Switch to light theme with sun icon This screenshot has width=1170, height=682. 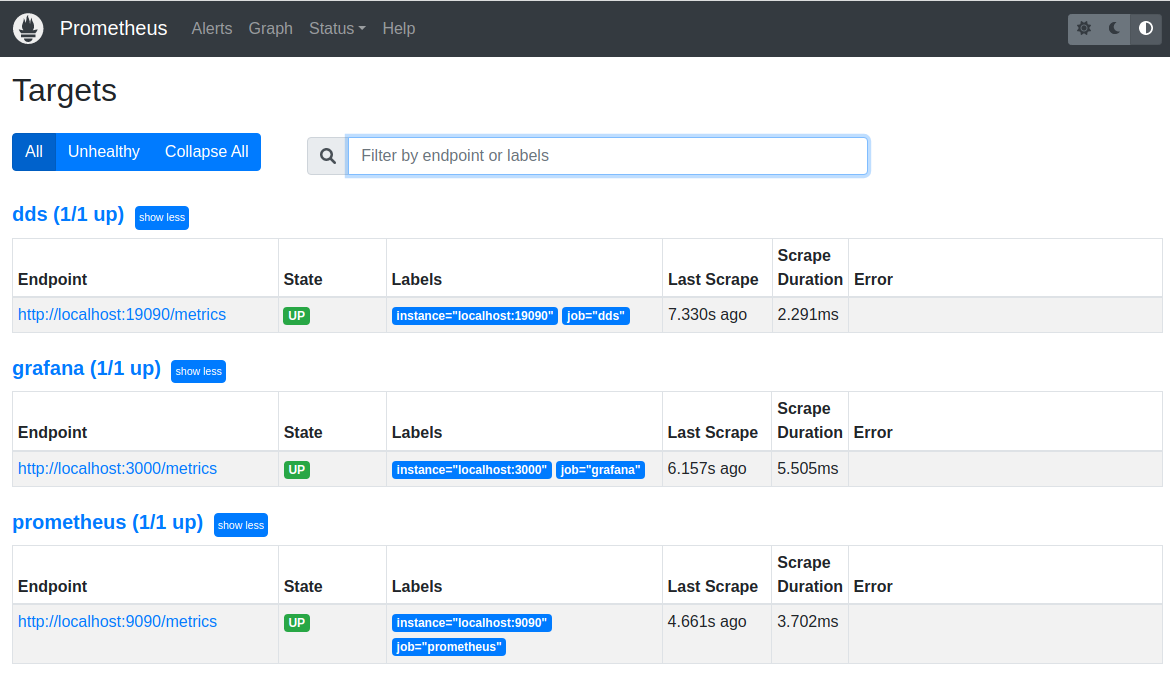pos(1083,28)
